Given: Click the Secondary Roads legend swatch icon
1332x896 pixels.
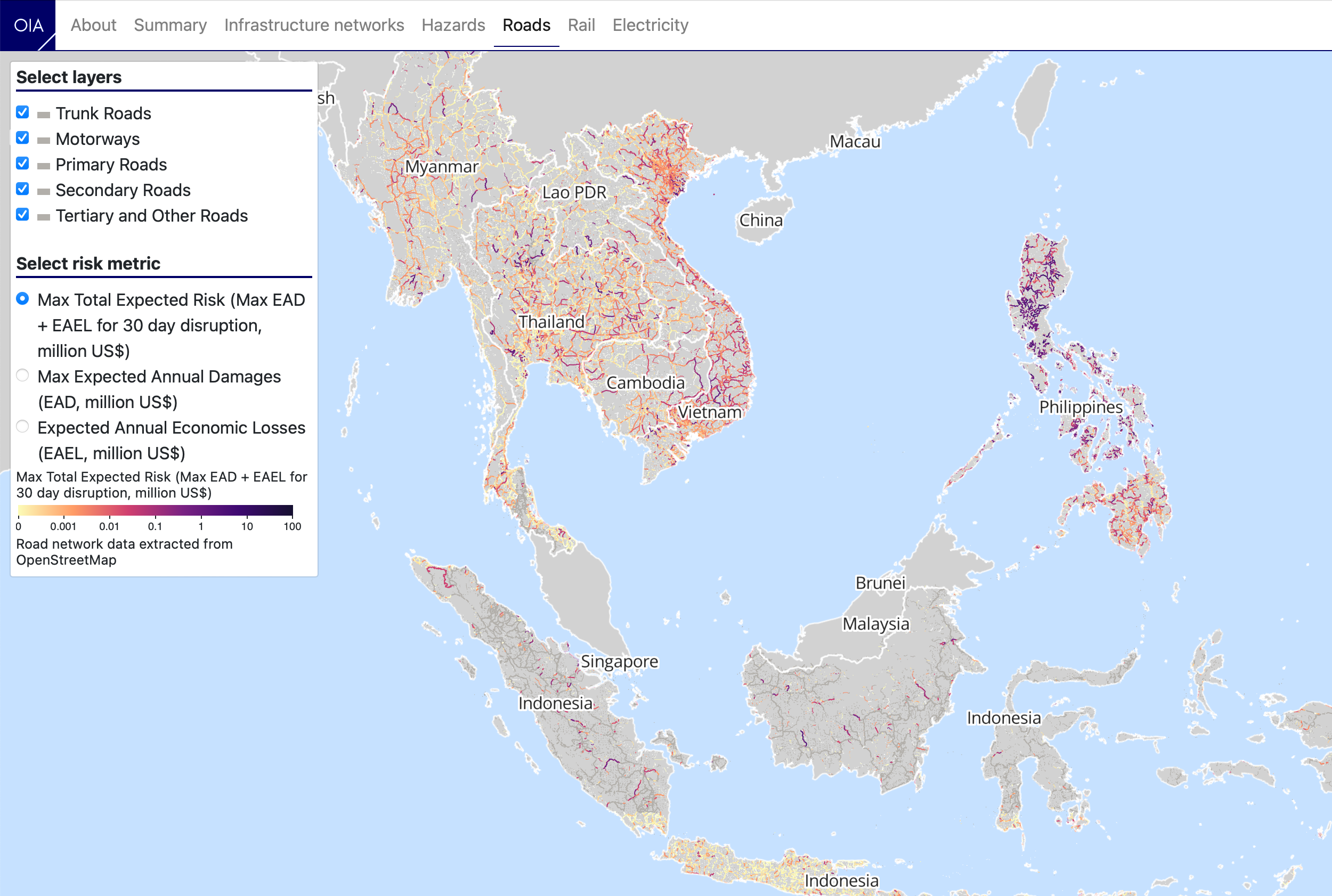Looking at the screenshot, I should point(44,191).
